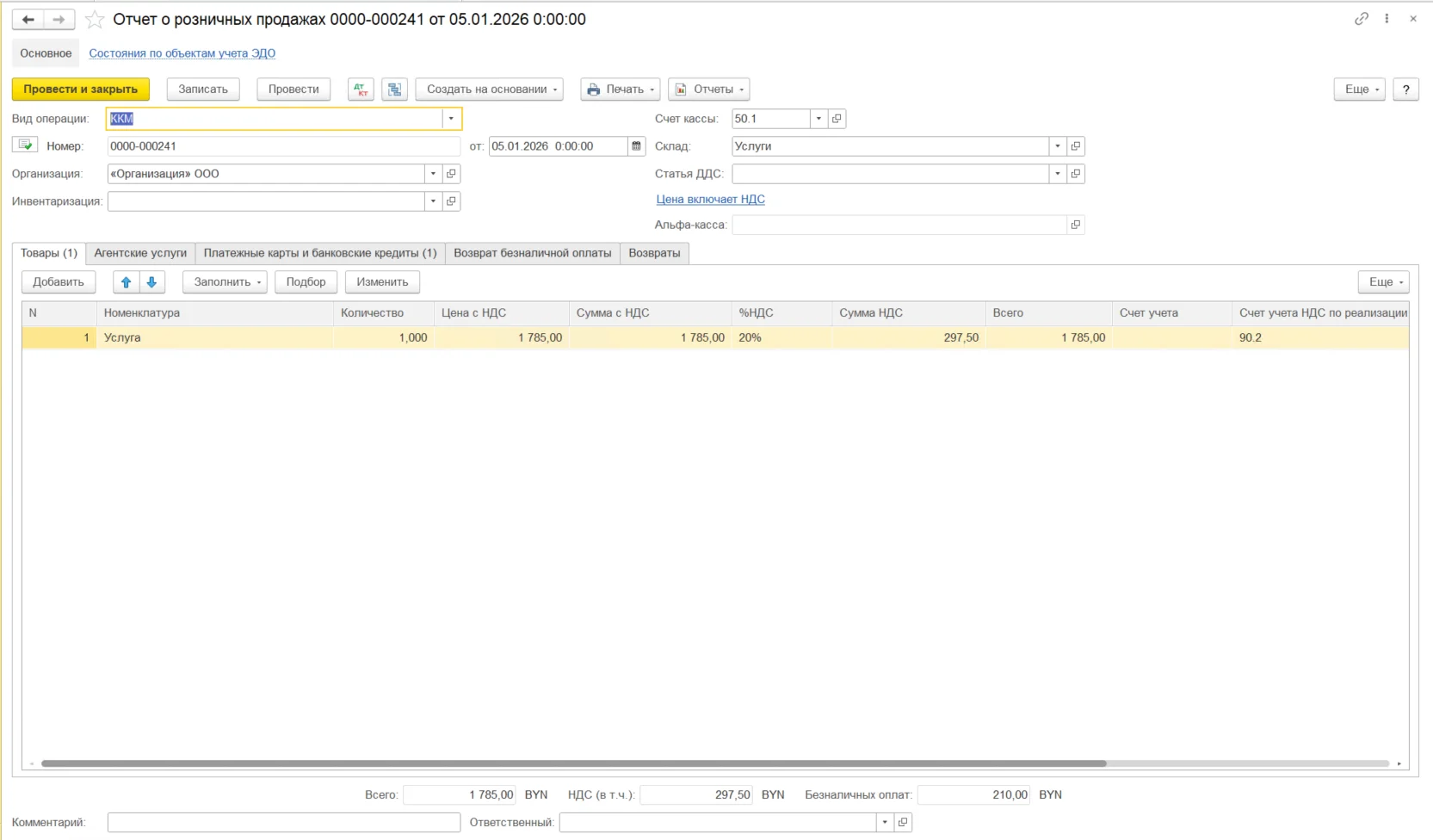Open document structure icon next to Дт/Кт
1433x840 pixels.
point(394,90)
